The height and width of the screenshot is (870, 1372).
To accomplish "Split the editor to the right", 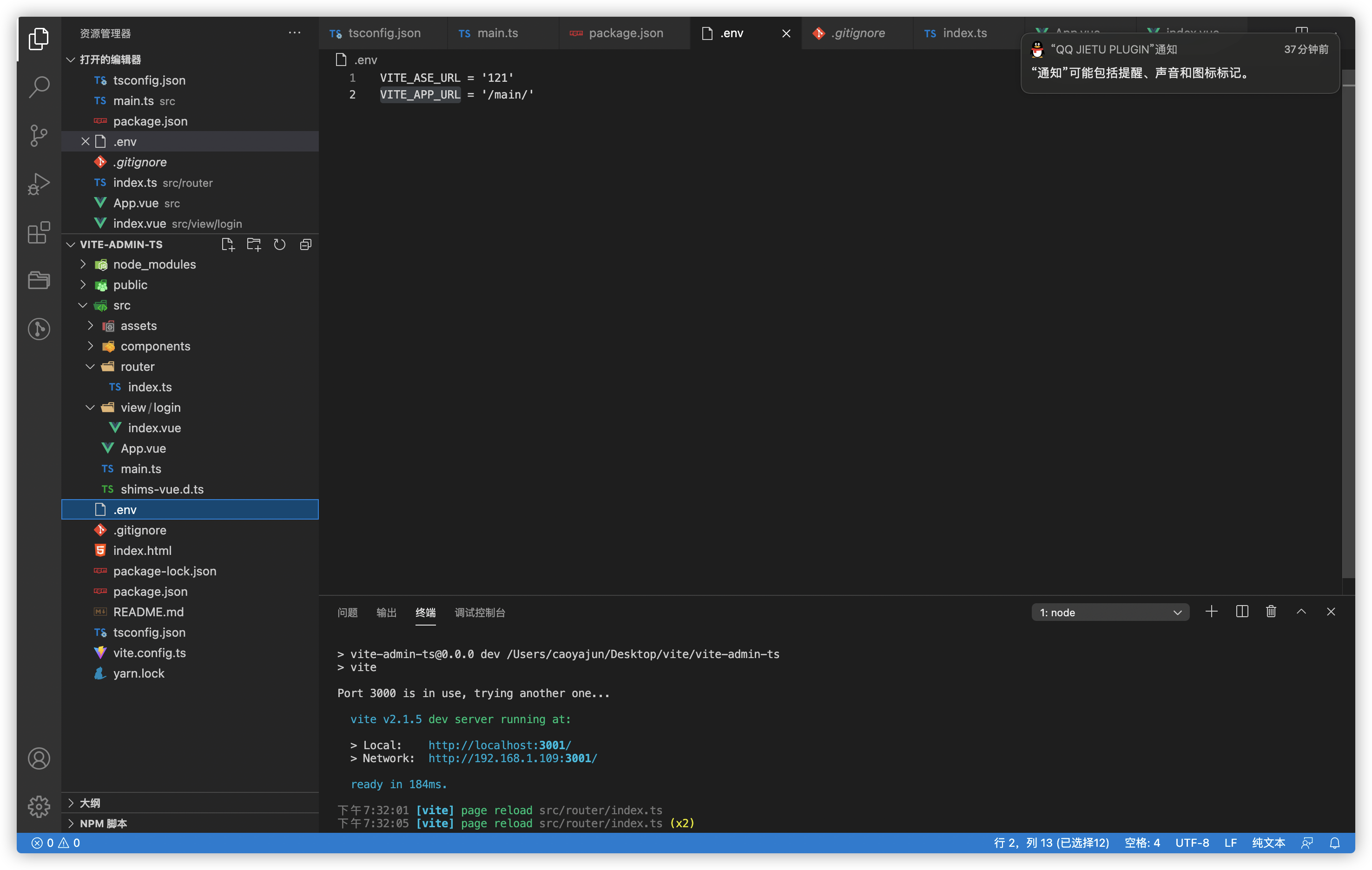I will pyautogui.click(x=1302, y=30).
